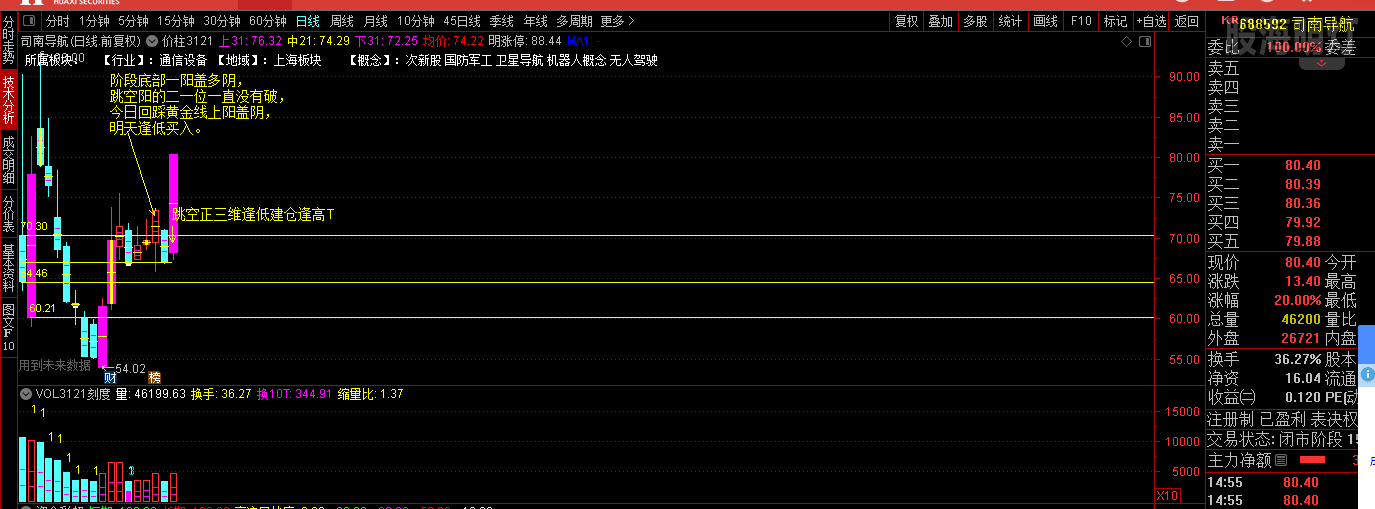Select the 5分钟 period

point(134,21)
